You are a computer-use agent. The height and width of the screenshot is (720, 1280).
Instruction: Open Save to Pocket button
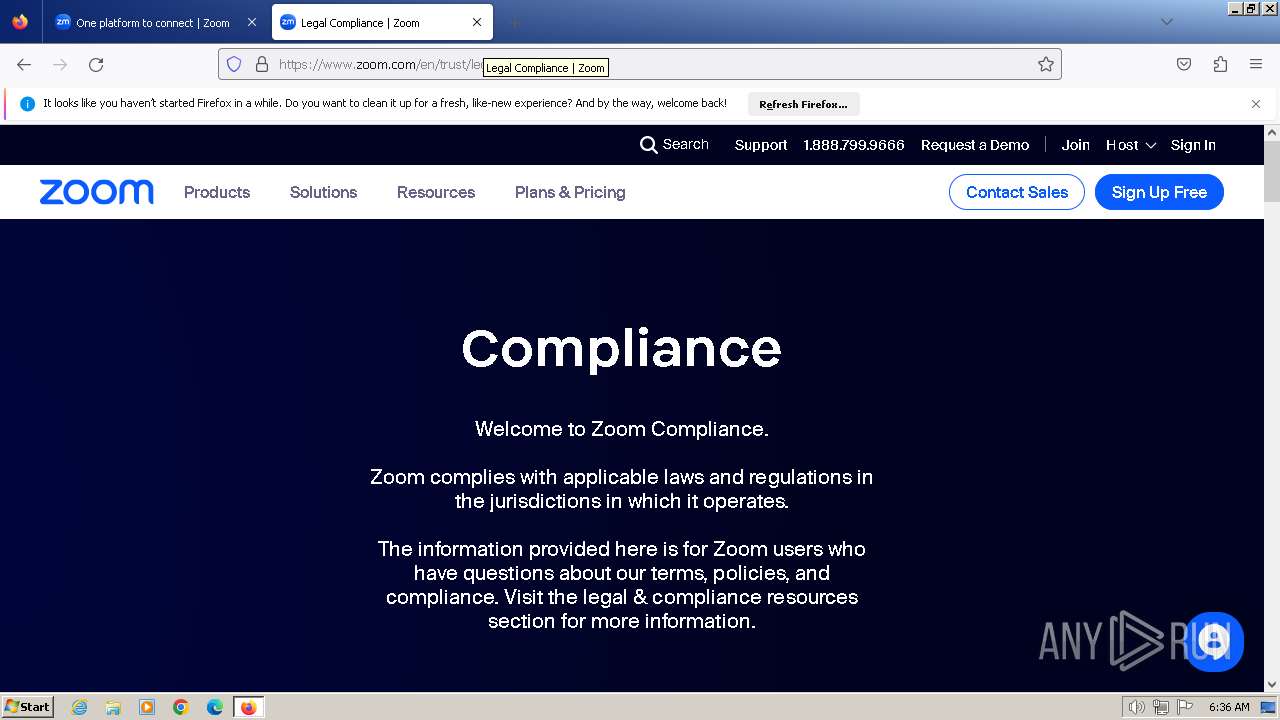click(x=1184, y=64)
